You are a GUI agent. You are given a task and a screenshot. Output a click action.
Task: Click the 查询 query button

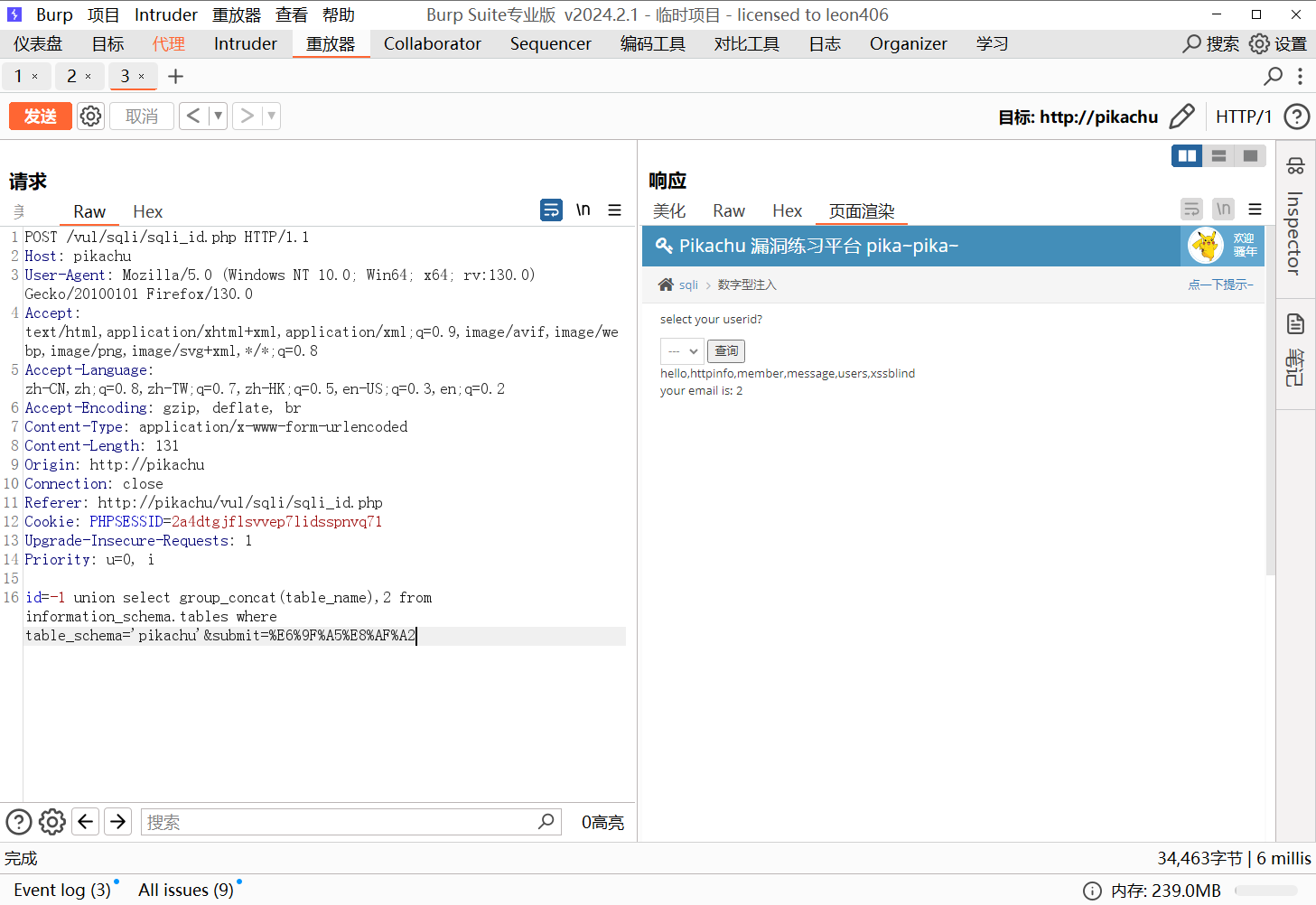tap(726, 350)
